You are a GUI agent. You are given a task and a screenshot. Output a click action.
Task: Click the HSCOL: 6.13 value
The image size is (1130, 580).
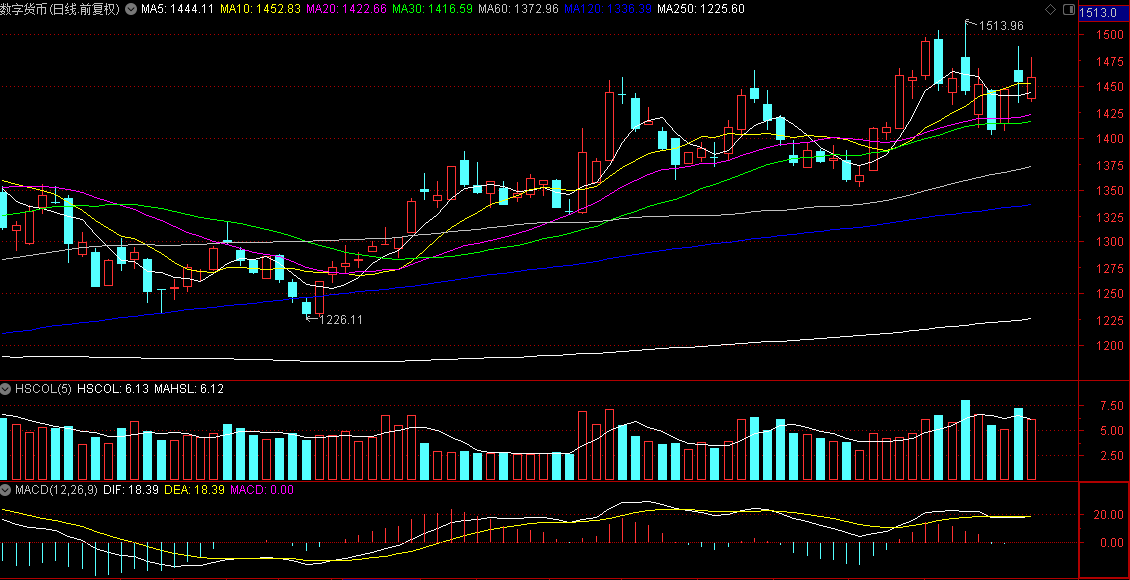pyautogui.click(x=112, y=389)
